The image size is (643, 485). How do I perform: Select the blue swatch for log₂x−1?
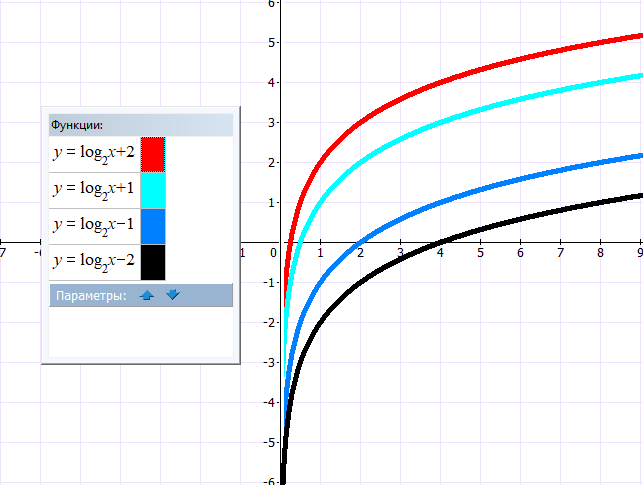point(153,226)
